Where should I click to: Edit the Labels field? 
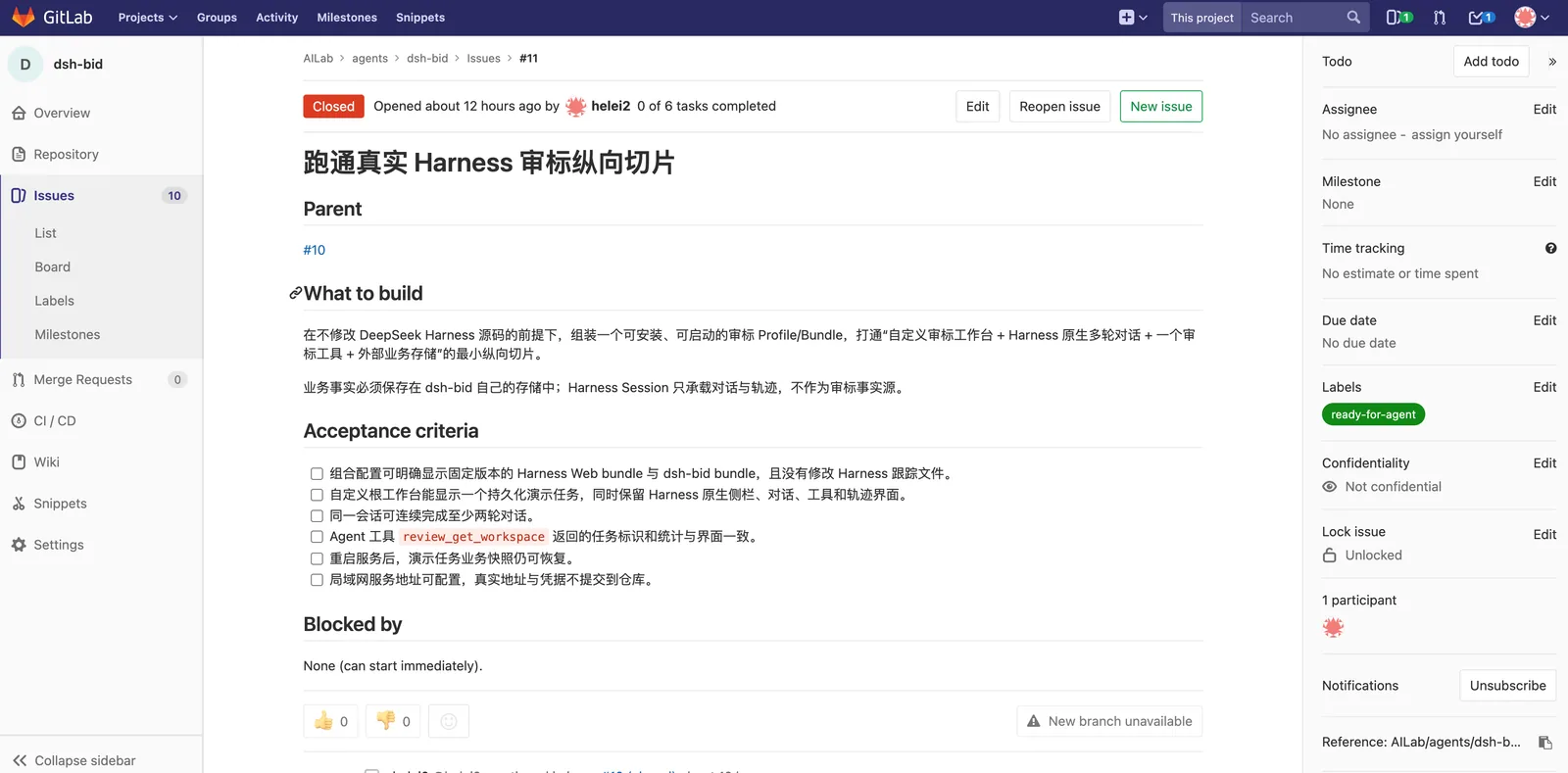pyautogui.click(x=1544, y=387)
